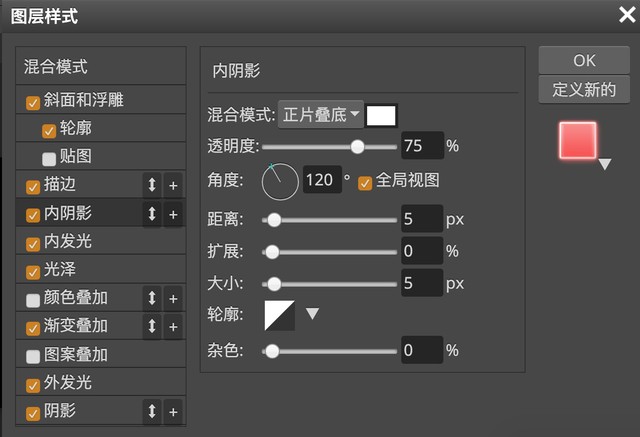Uncheck the 斜面和浮雕 checkbox

point(33,101)
